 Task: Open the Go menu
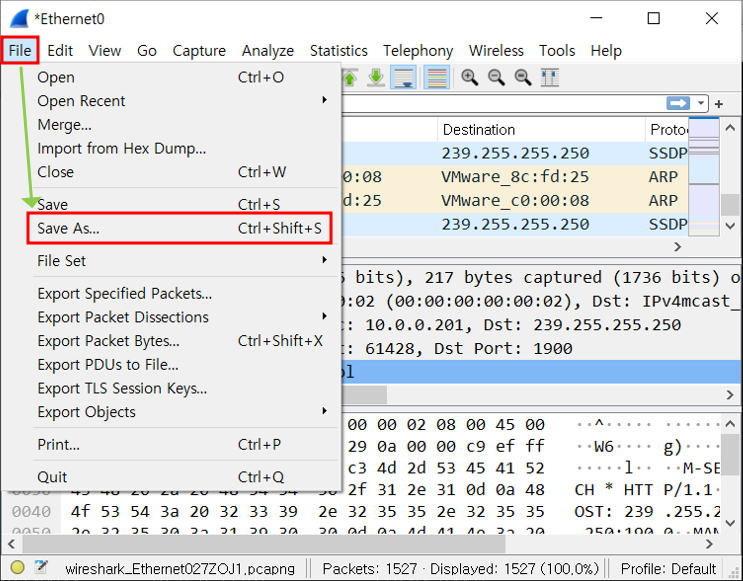pyautogui.click(x=147, y=50)
